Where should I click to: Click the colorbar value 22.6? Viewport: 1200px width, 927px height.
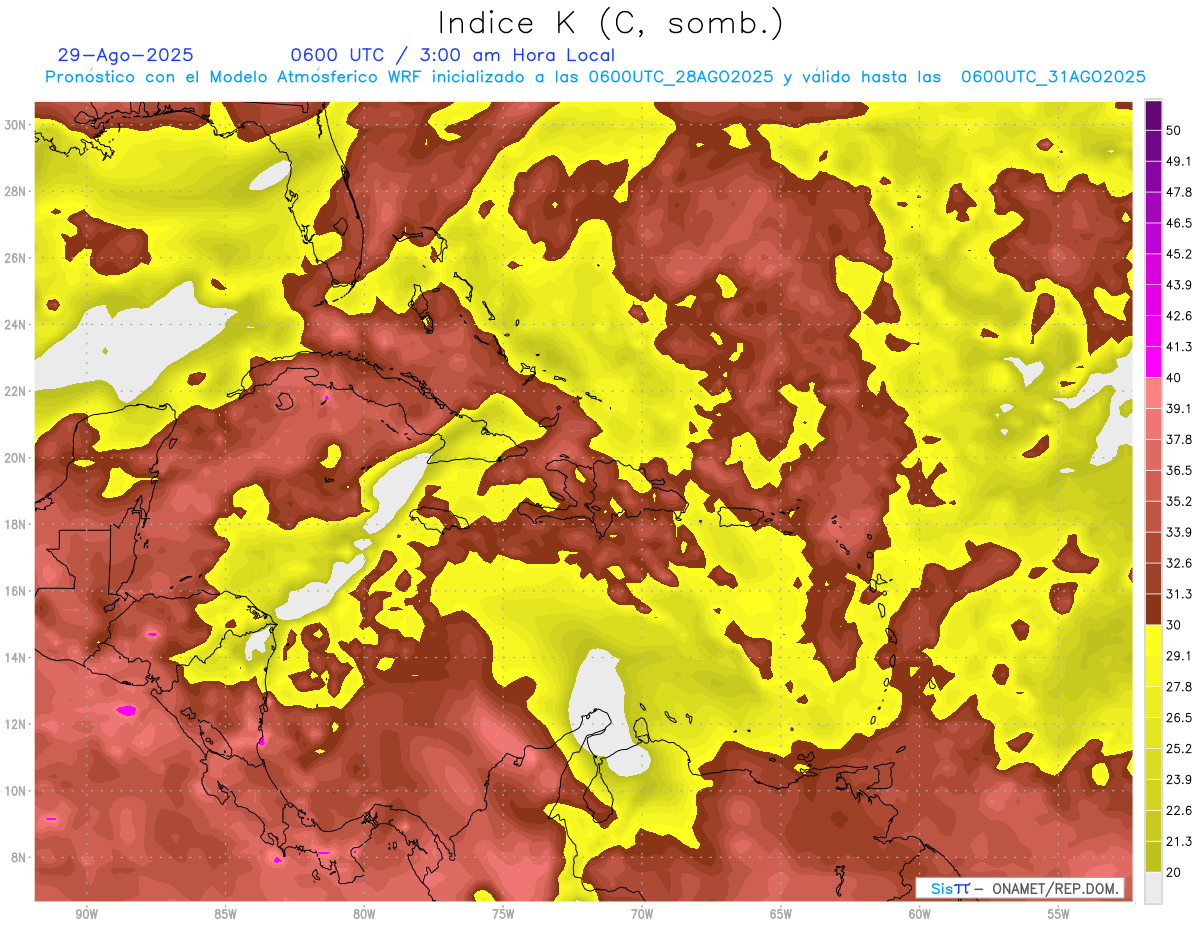1179,810
